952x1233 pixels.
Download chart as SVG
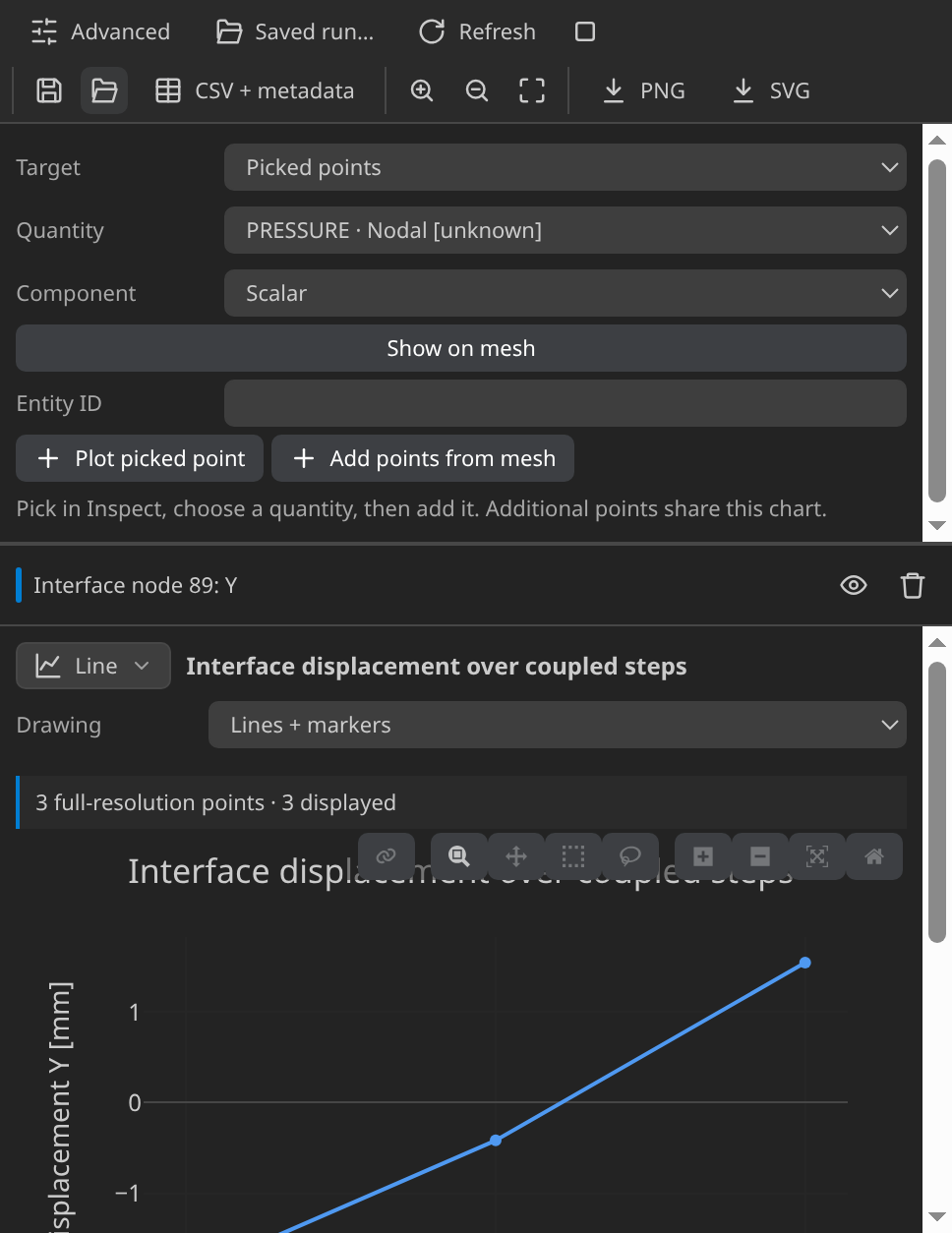(772, 90)
